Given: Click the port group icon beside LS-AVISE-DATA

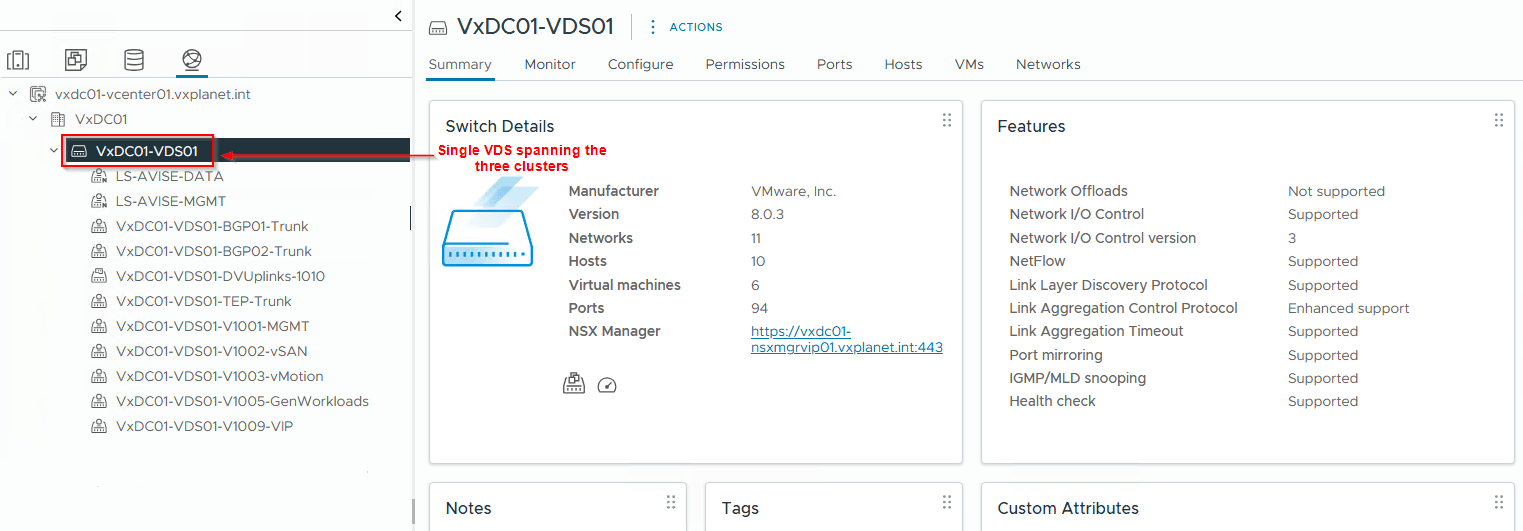Looking at the screenshot, I should pyautogui.click(x=99, y=176).
